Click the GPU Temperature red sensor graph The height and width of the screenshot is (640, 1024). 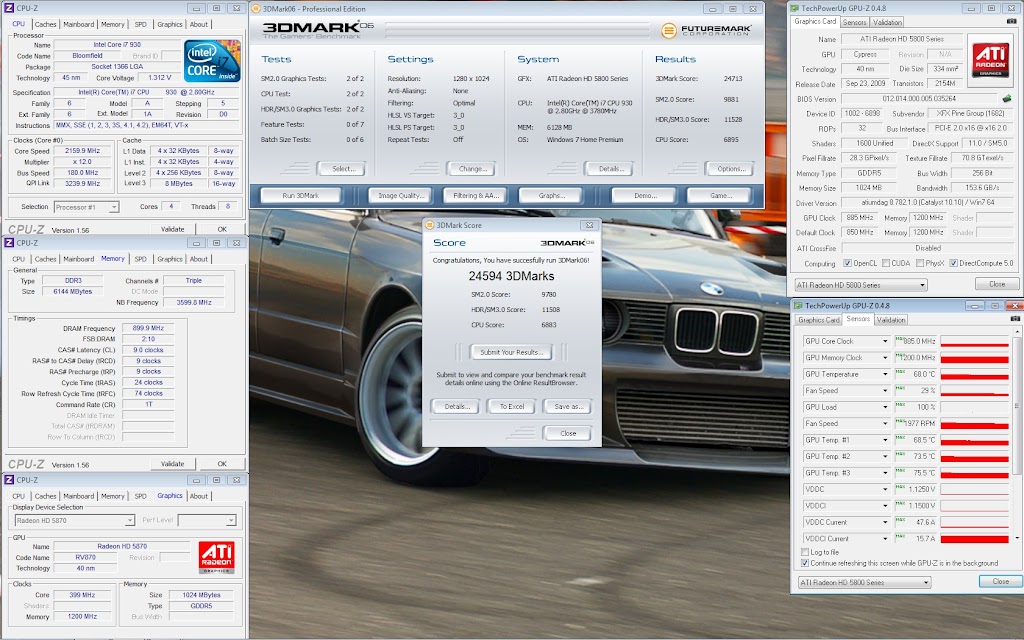(973, 374)
